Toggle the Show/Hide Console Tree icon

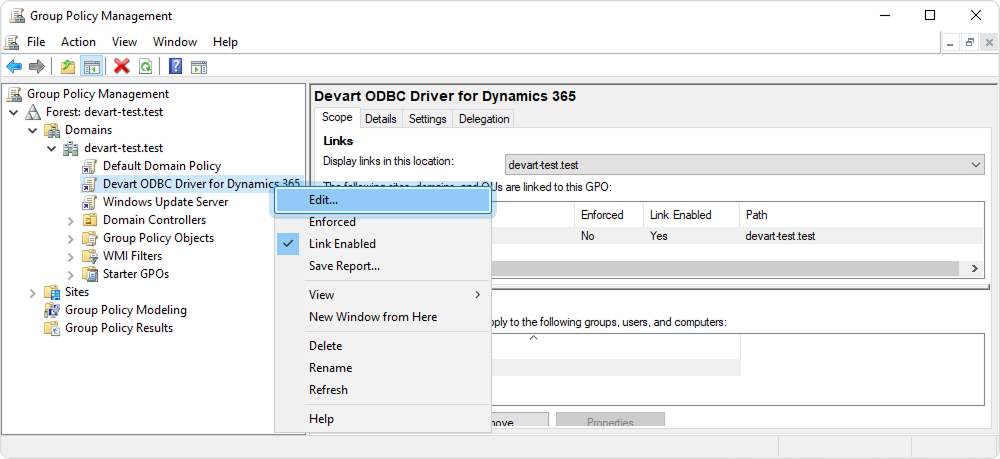(x=92, y=66)
